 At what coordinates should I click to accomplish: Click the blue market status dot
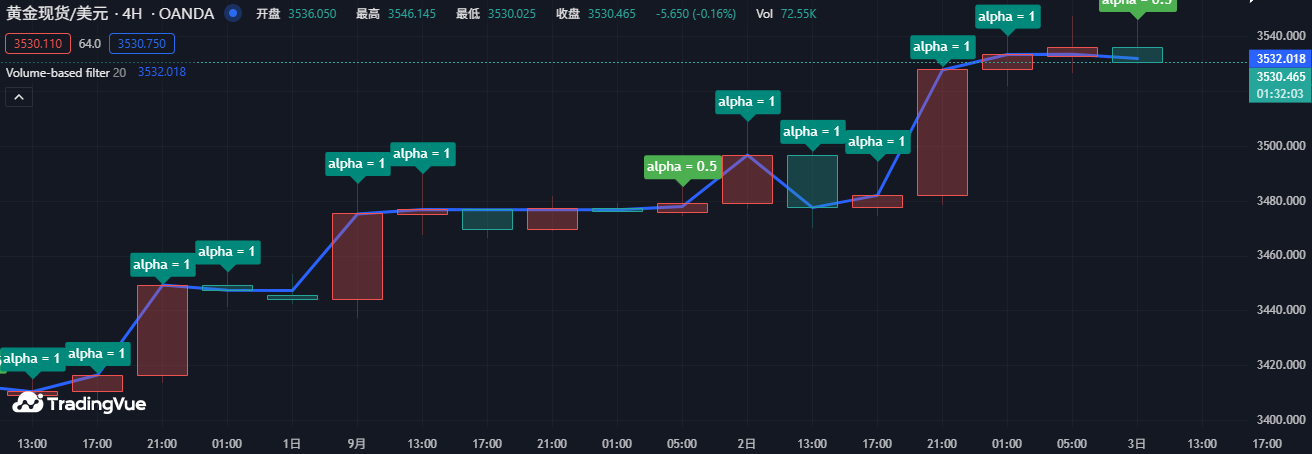coord(233,14)
